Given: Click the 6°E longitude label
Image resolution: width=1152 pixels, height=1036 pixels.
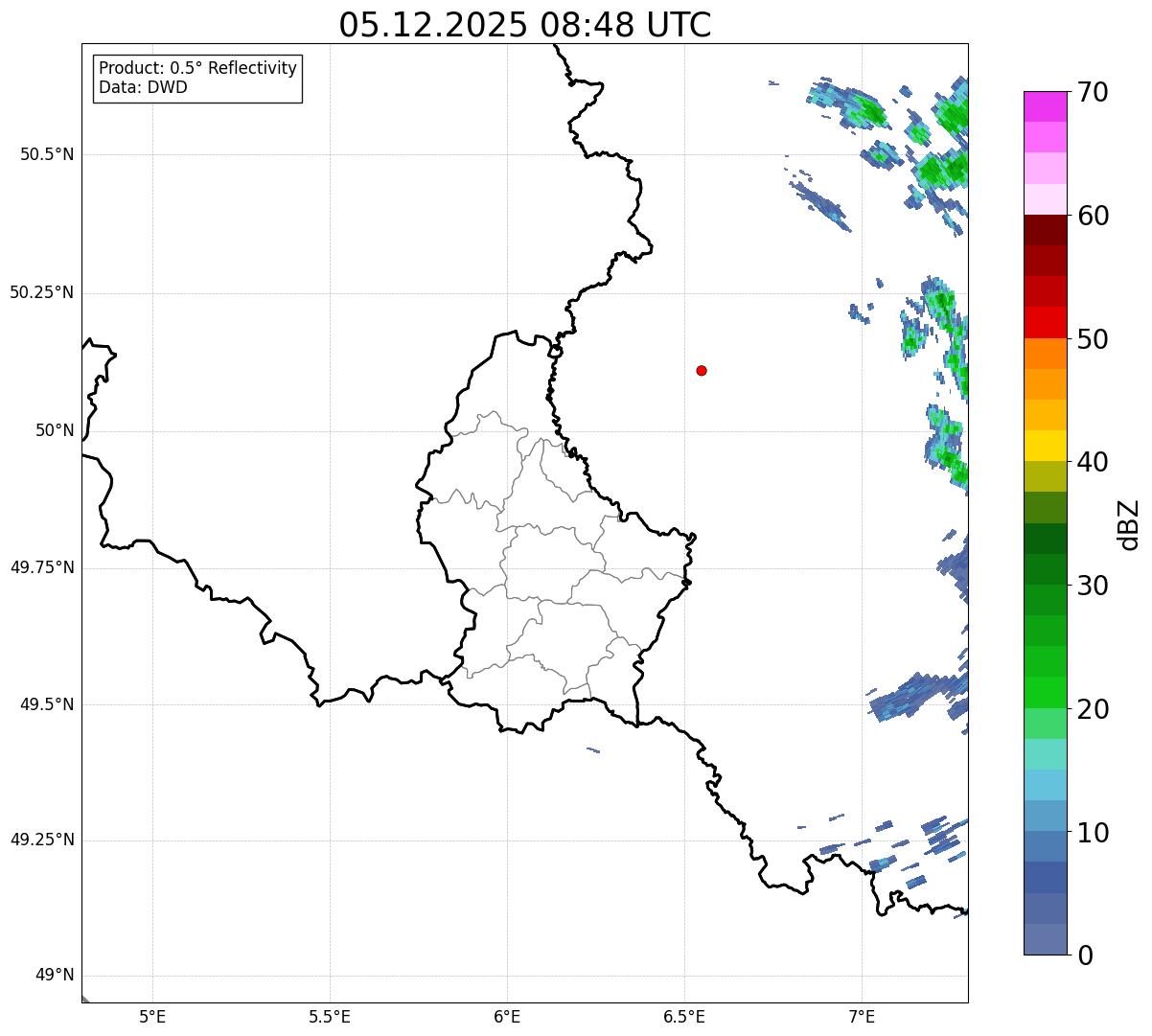Looking at the screenshot, I should (507, 1016).
